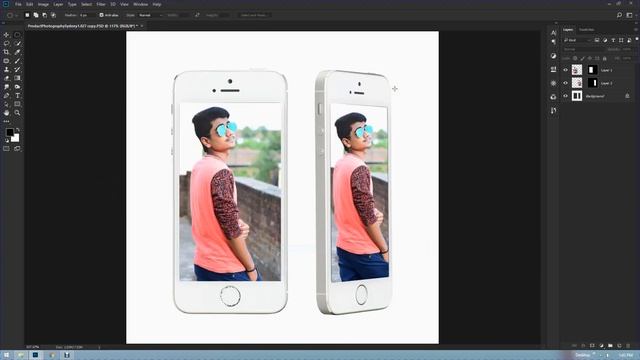Swap foreground and background colors

17,130
